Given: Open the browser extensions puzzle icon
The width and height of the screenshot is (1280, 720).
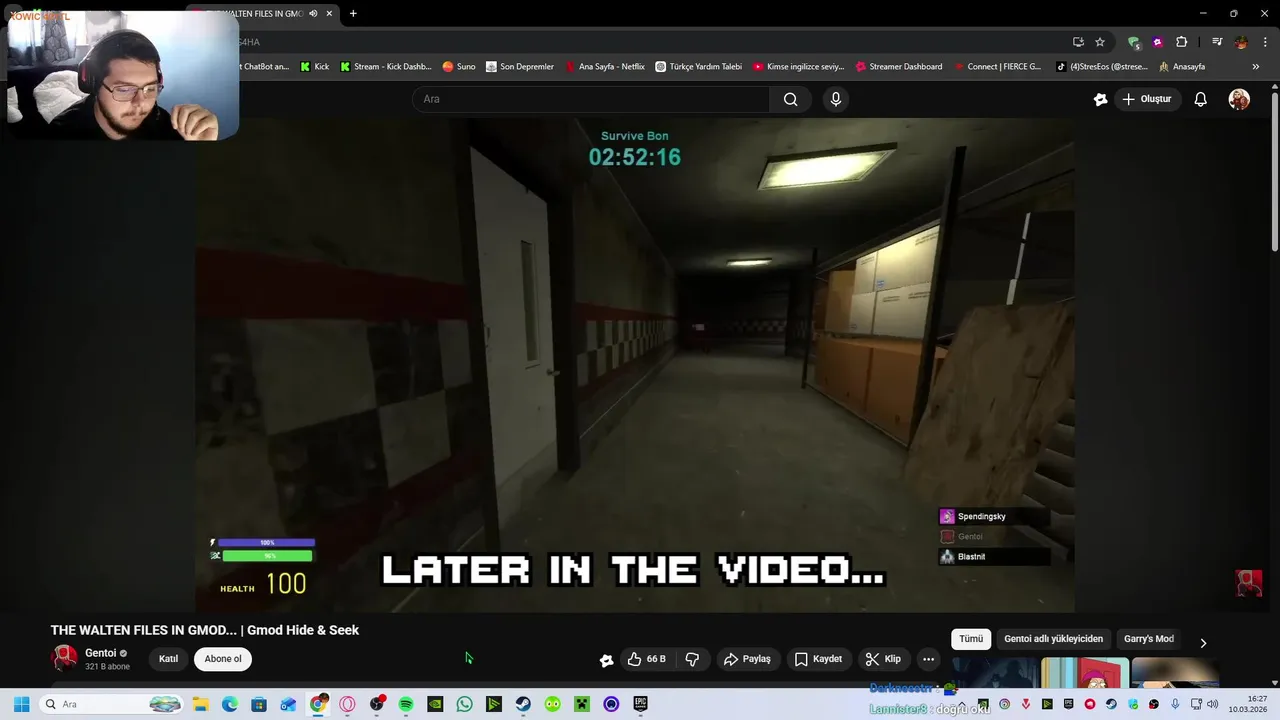Looking at the screenshot, I should [1182, 42].
